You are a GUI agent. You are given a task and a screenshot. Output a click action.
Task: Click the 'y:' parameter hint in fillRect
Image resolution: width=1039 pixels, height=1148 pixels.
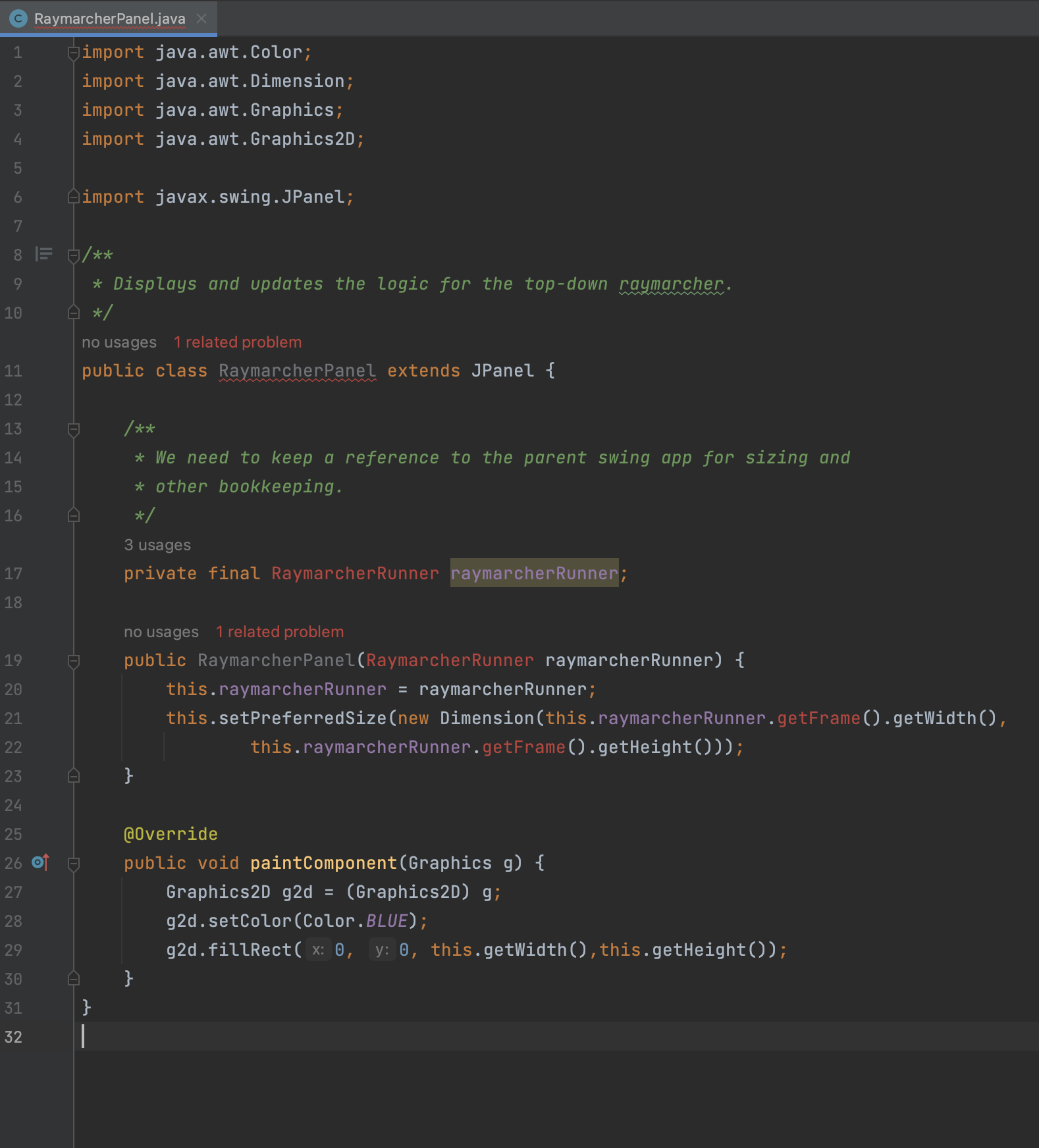pyautogui.click(x=382, y=950)
